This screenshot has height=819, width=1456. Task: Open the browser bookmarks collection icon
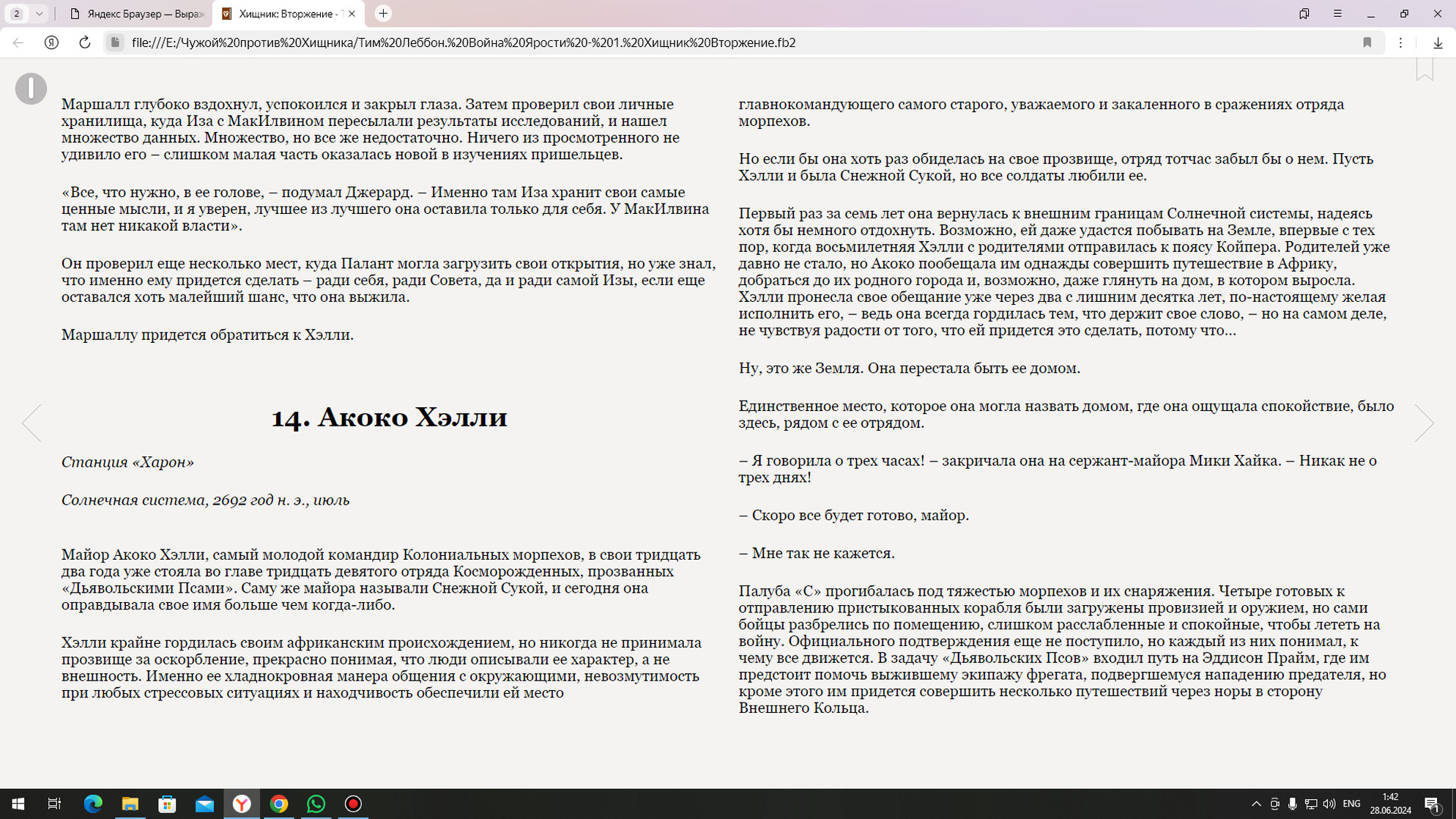pyautogui.click(x=1304, y=13)
